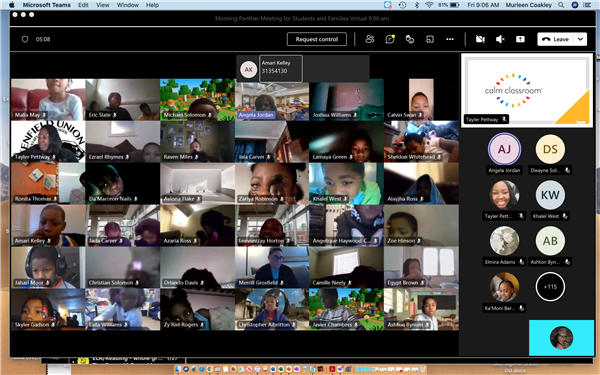Click the share content tray icon
600x375 pixels.
[x=520, y=39]
